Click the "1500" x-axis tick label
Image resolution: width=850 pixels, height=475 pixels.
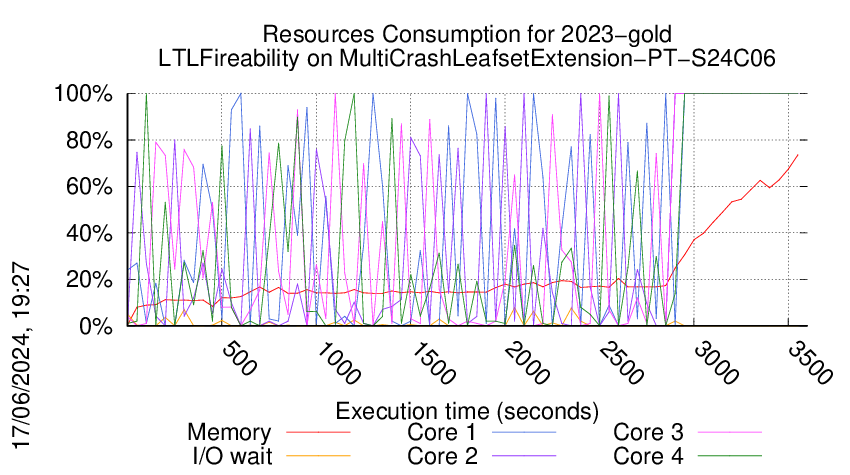click(x=433, y=363)
